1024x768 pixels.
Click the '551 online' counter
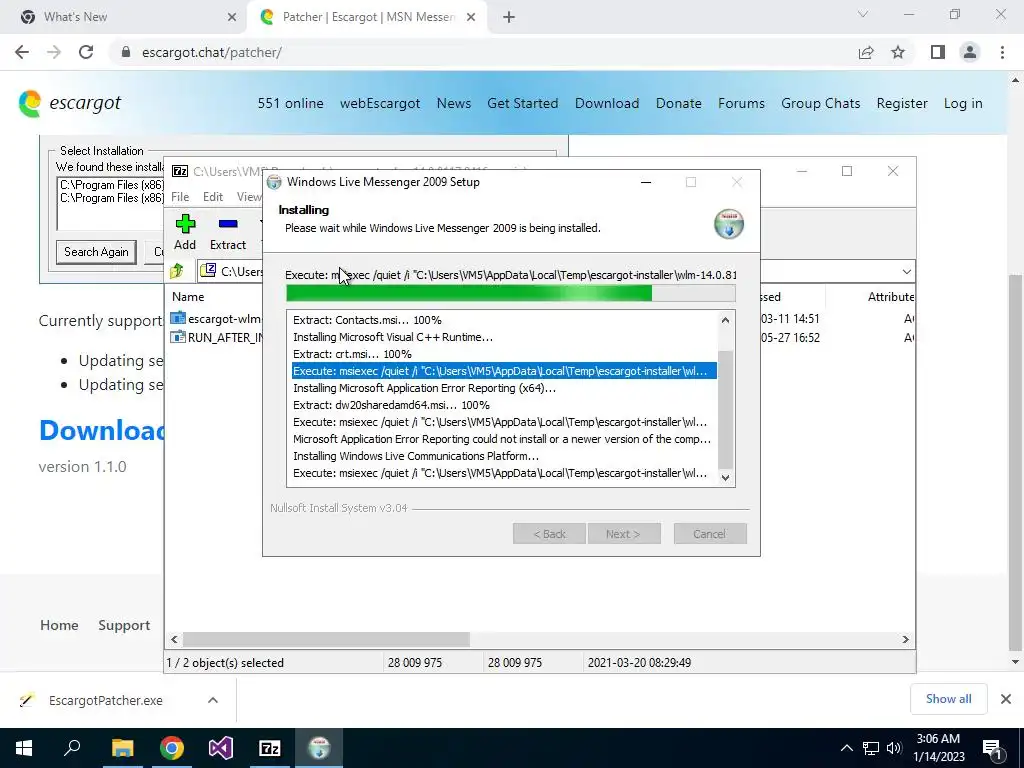[291, 103]
